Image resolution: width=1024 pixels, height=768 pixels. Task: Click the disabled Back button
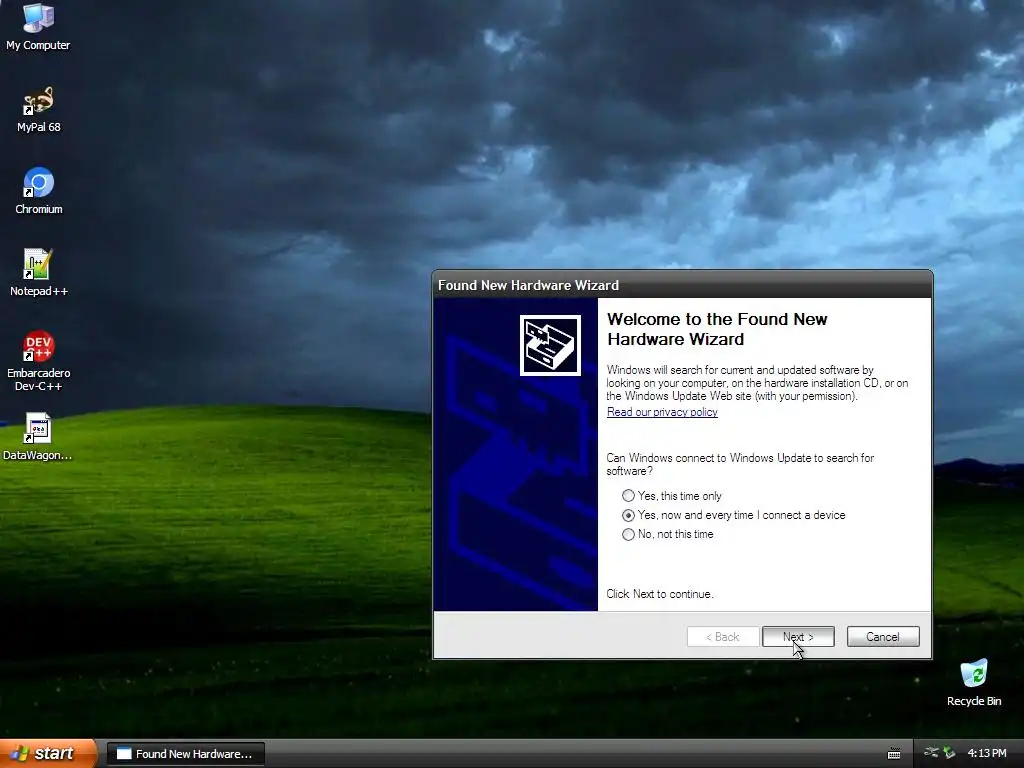click(723, 637)
